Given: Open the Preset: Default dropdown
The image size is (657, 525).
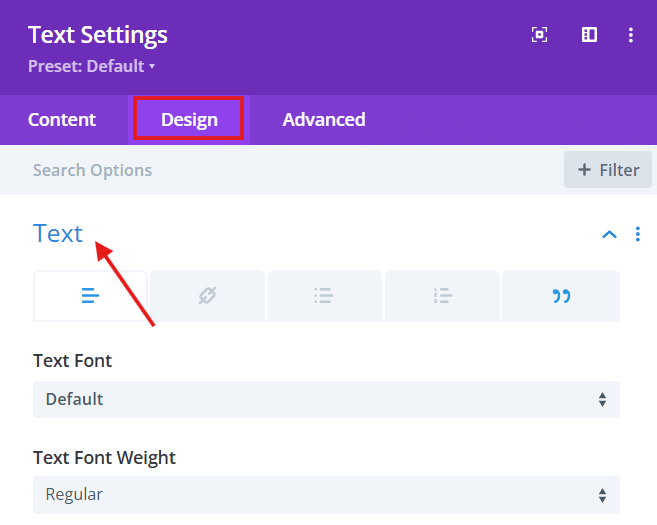Looking at the screenshot, I should (91, 66).
